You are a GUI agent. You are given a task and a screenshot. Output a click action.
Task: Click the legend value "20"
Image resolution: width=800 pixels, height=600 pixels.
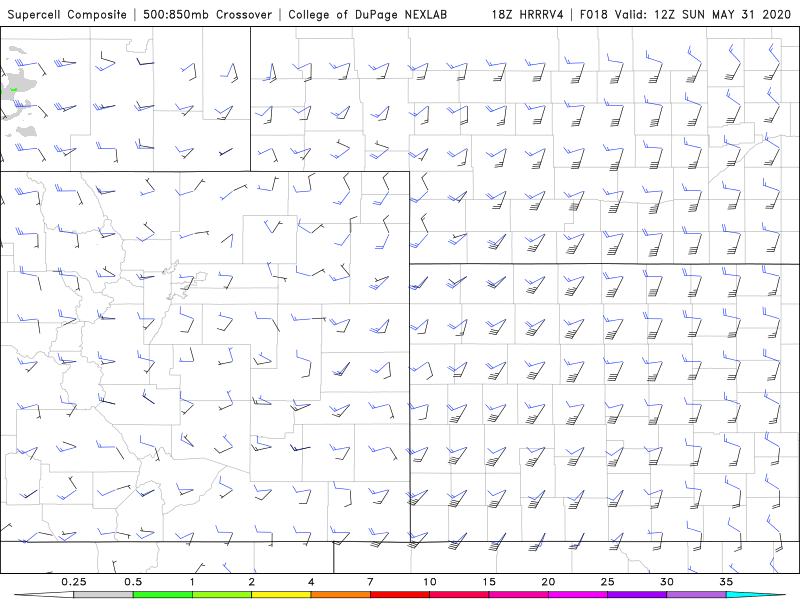[x=548, y=582]
